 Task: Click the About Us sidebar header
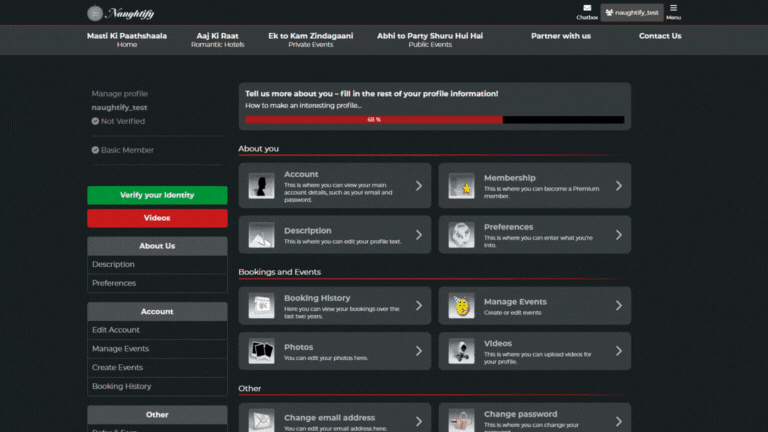(x=157, y=246)
